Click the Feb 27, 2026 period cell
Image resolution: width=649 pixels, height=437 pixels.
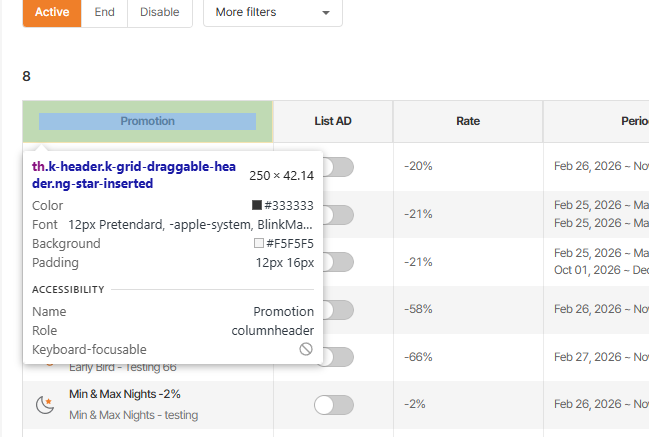point(600,357)
